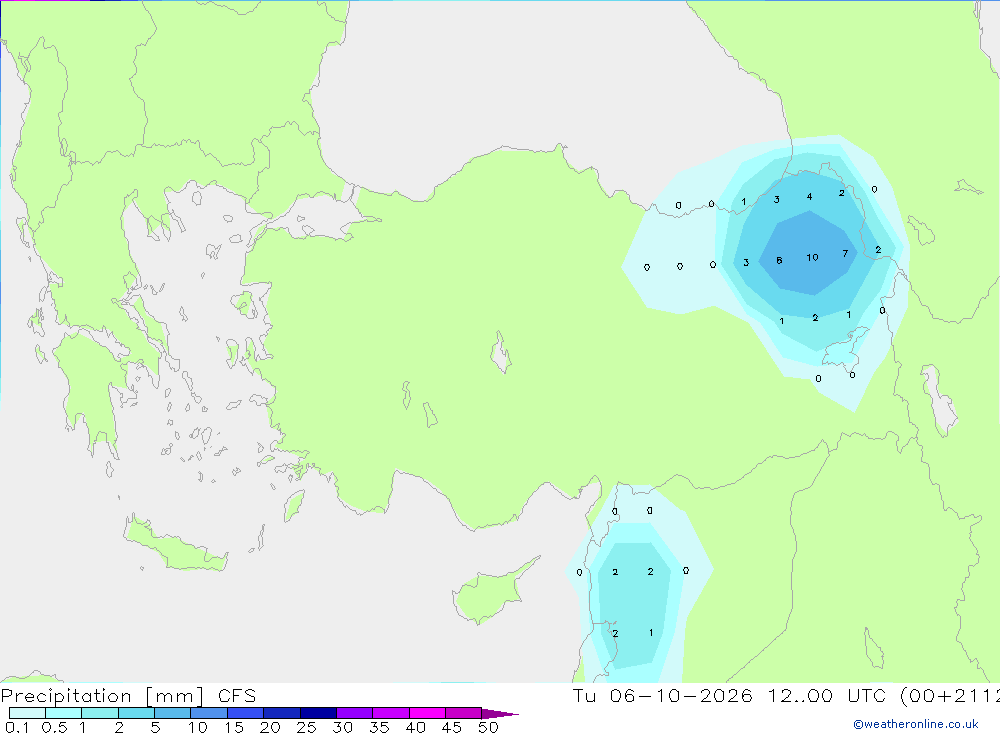Click the 45–50 mm legend swatch
This screenshot has width=1000, height=733.
[x=464, y=713]
